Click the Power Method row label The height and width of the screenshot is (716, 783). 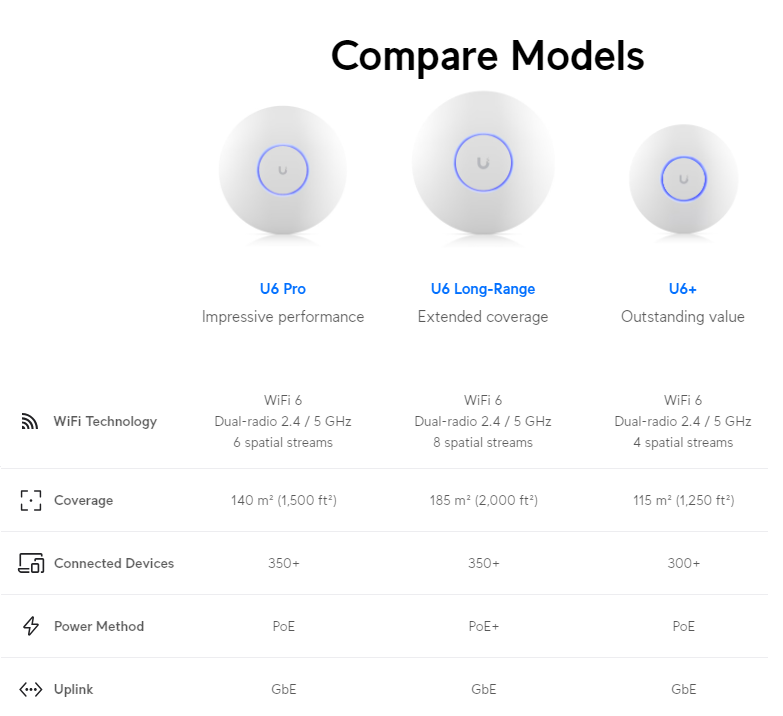coord(99,626)
